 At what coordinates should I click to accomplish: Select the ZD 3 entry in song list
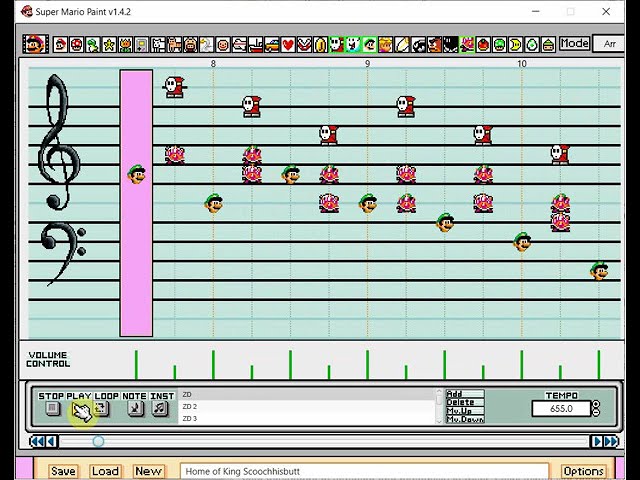click(307, 418)
